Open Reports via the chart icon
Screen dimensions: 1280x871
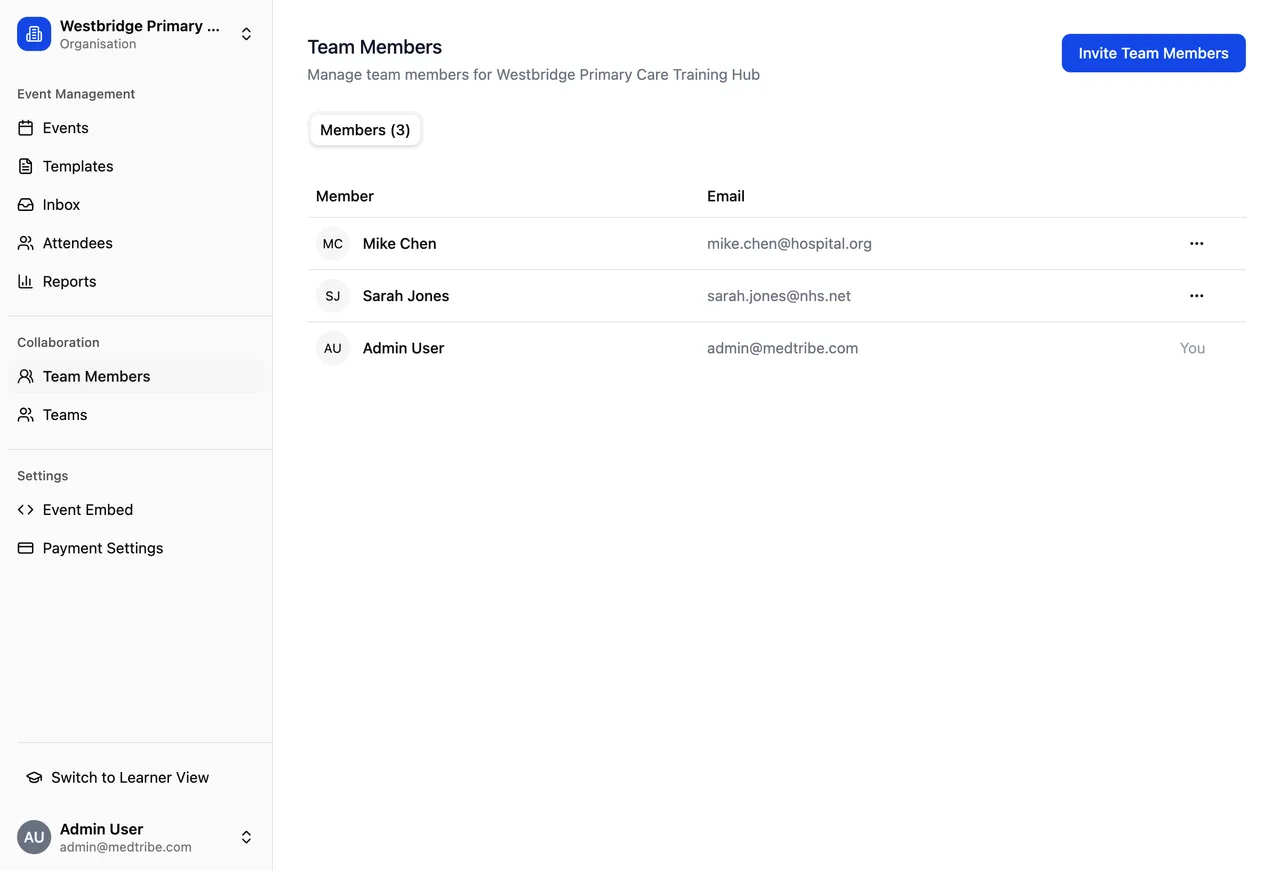26,281
